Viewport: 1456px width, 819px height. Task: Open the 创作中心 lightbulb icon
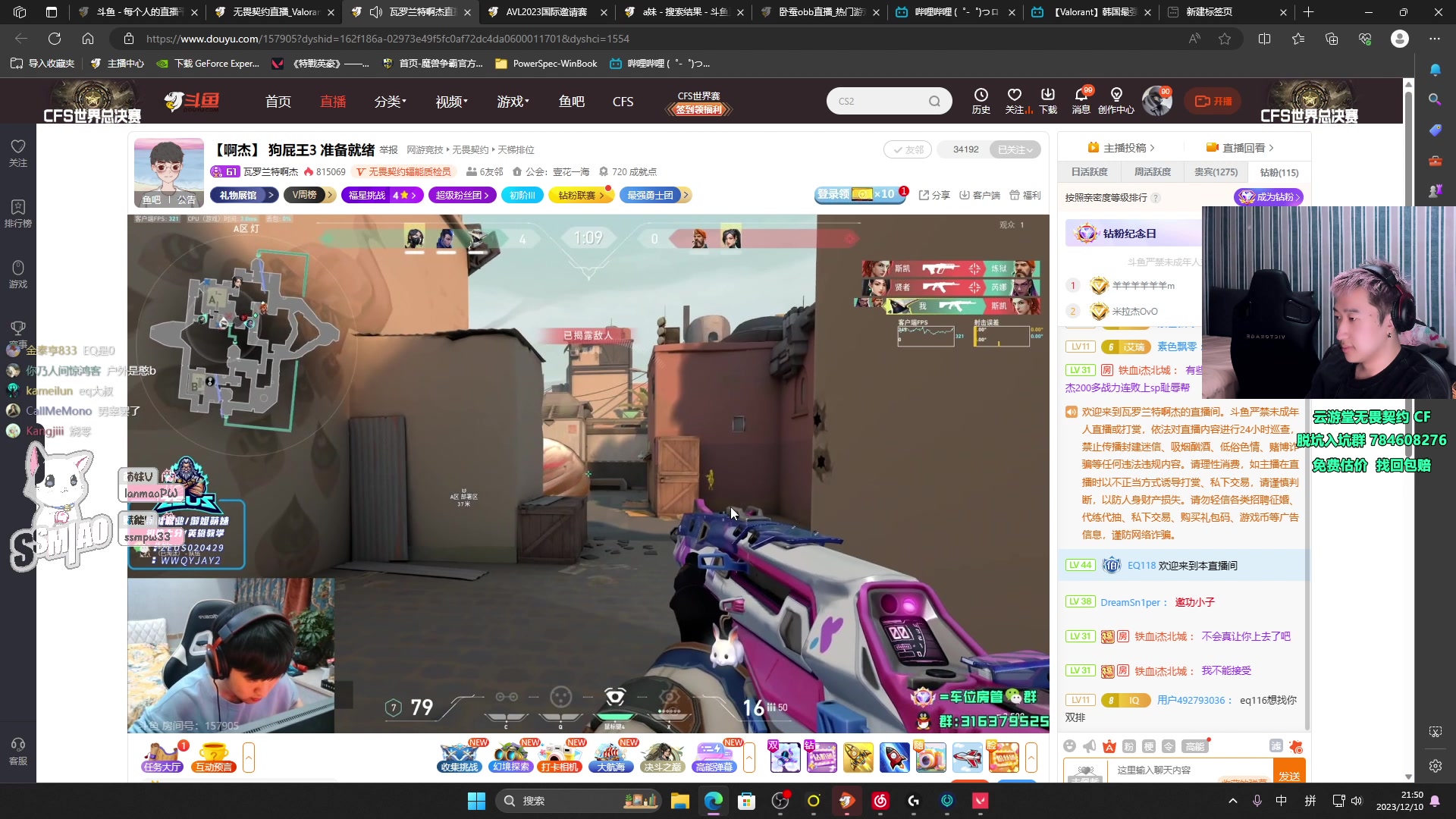coord(1116,100)
